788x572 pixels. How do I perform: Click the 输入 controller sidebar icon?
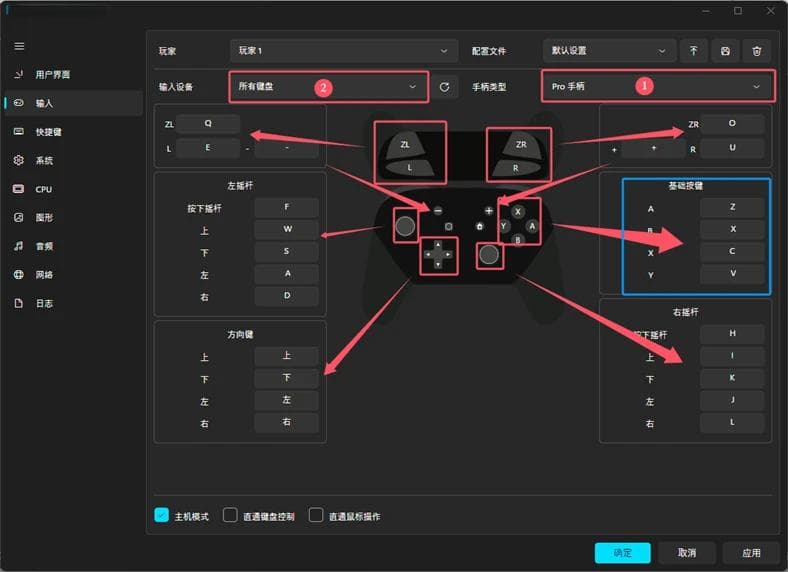[19, 103]
